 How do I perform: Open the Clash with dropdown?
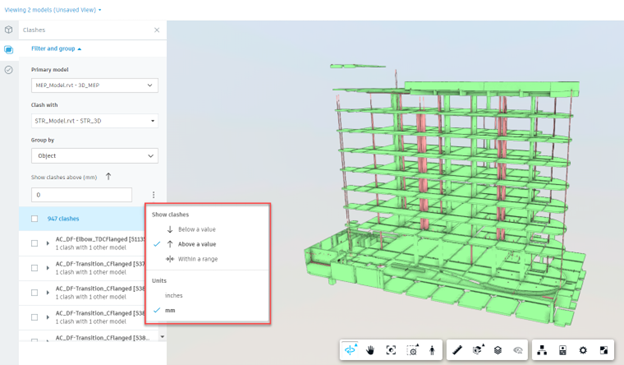point(95,121)
